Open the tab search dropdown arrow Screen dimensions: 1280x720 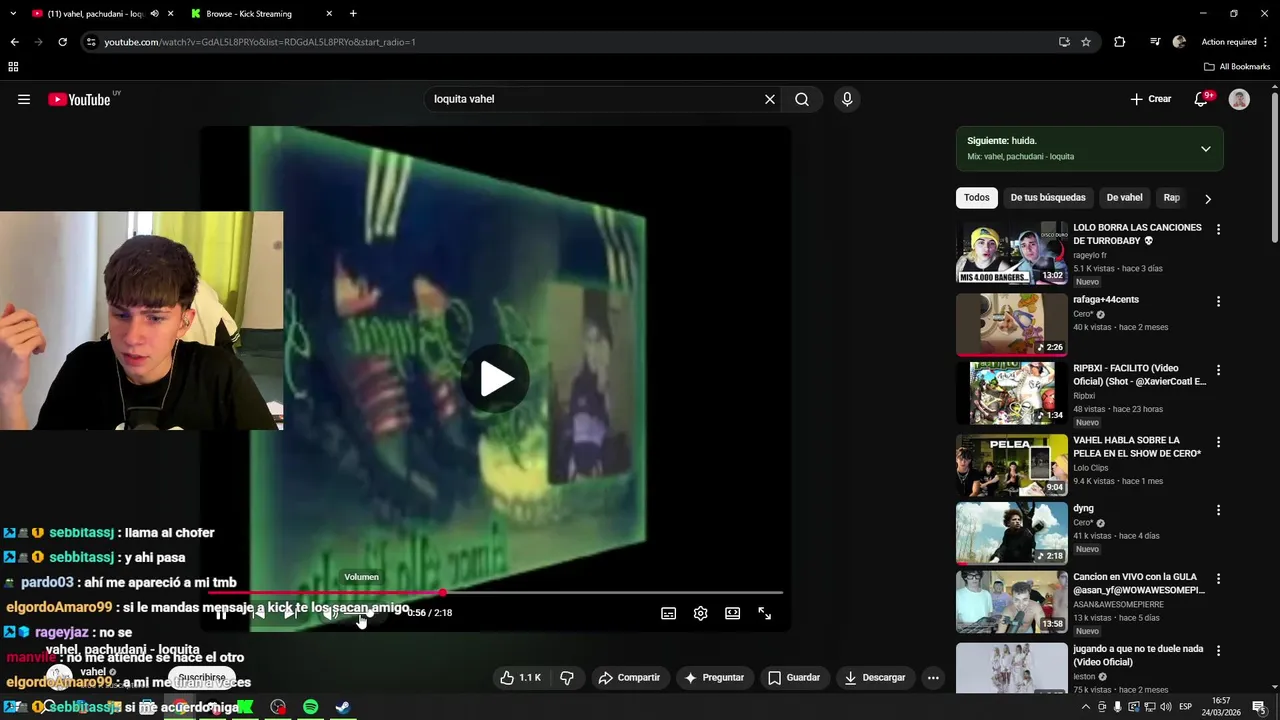coord(13,14)
